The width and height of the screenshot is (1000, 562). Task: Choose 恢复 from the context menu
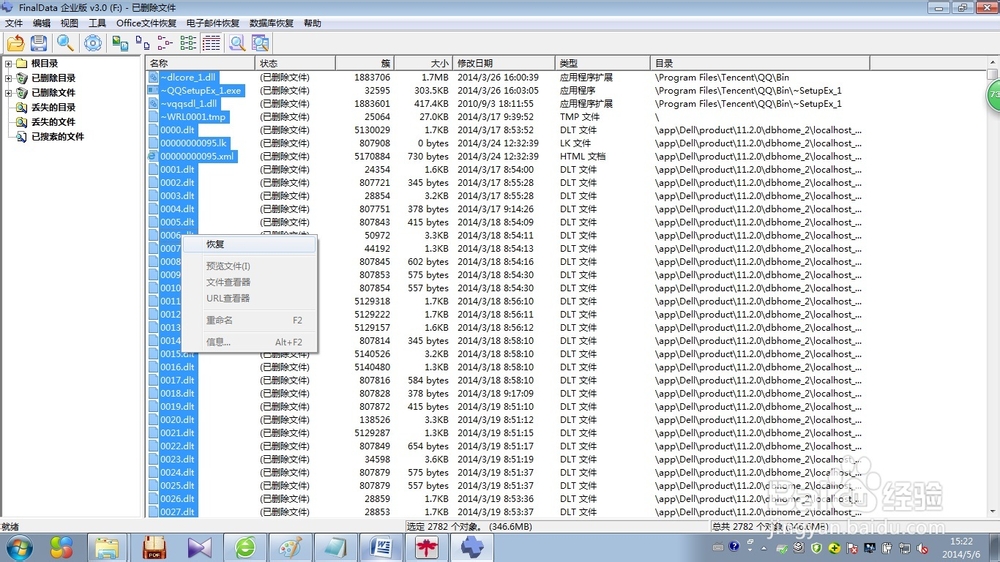249,244
